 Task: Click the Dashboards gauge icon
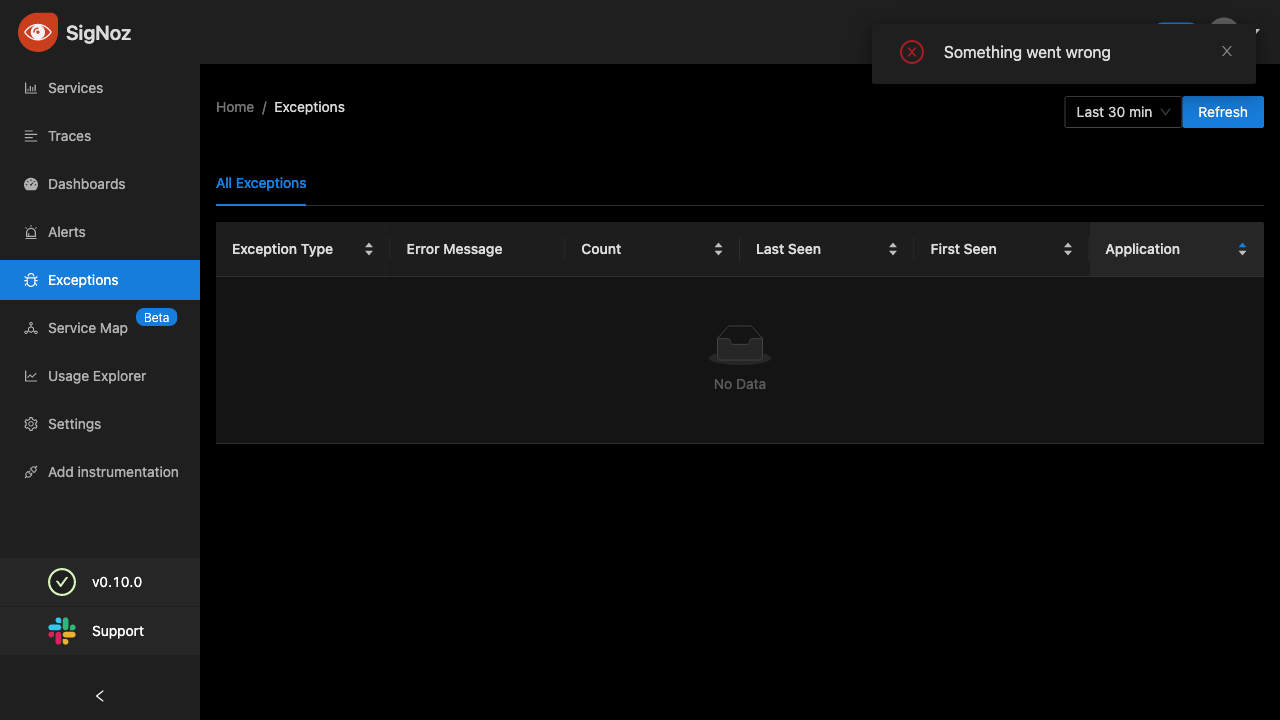click(31, 184)
